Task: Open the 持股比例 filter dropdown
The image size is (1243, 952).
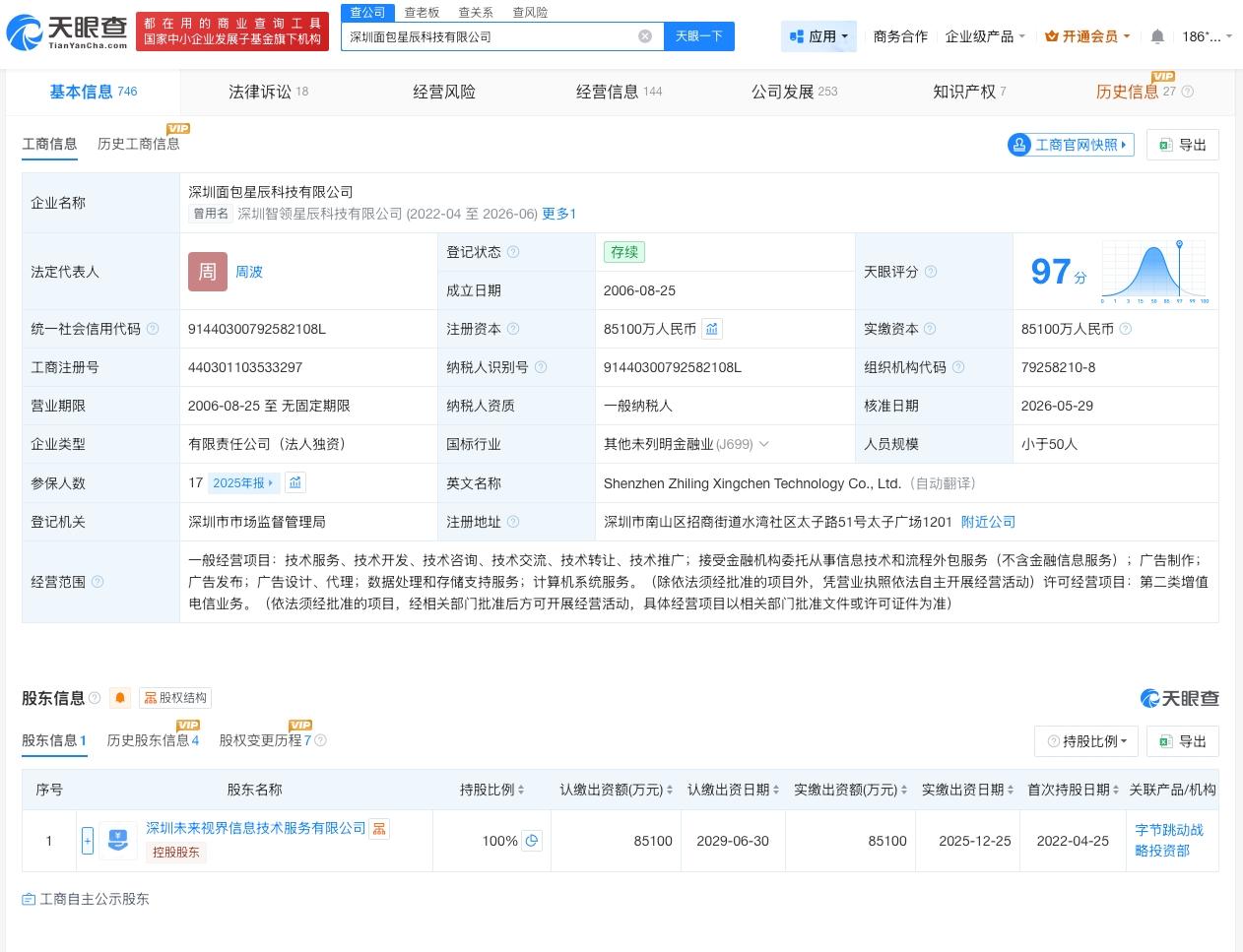Action: coord(1086,741)
